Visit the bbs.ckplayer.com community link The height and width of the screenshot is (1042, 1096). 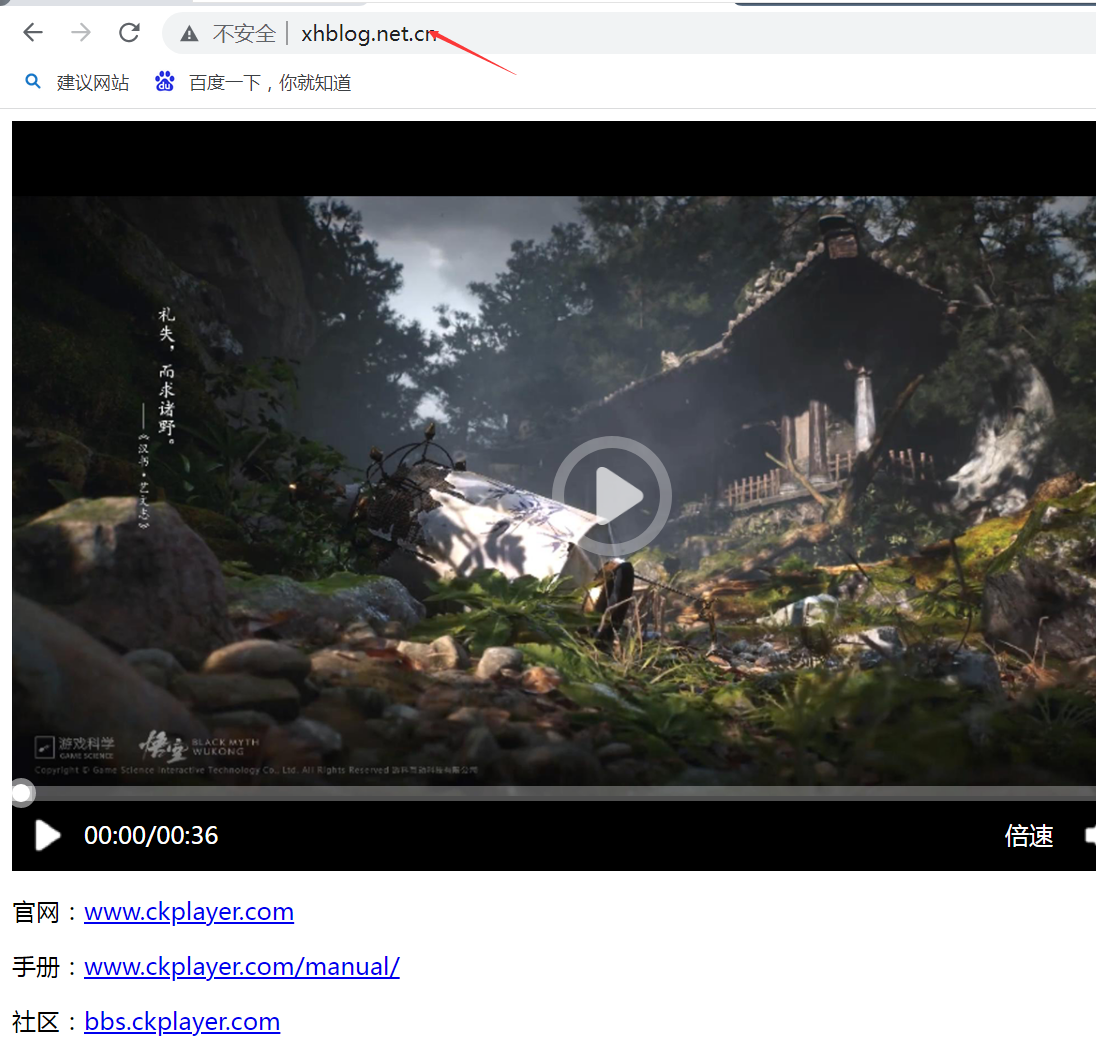[x=182, y=1022]
